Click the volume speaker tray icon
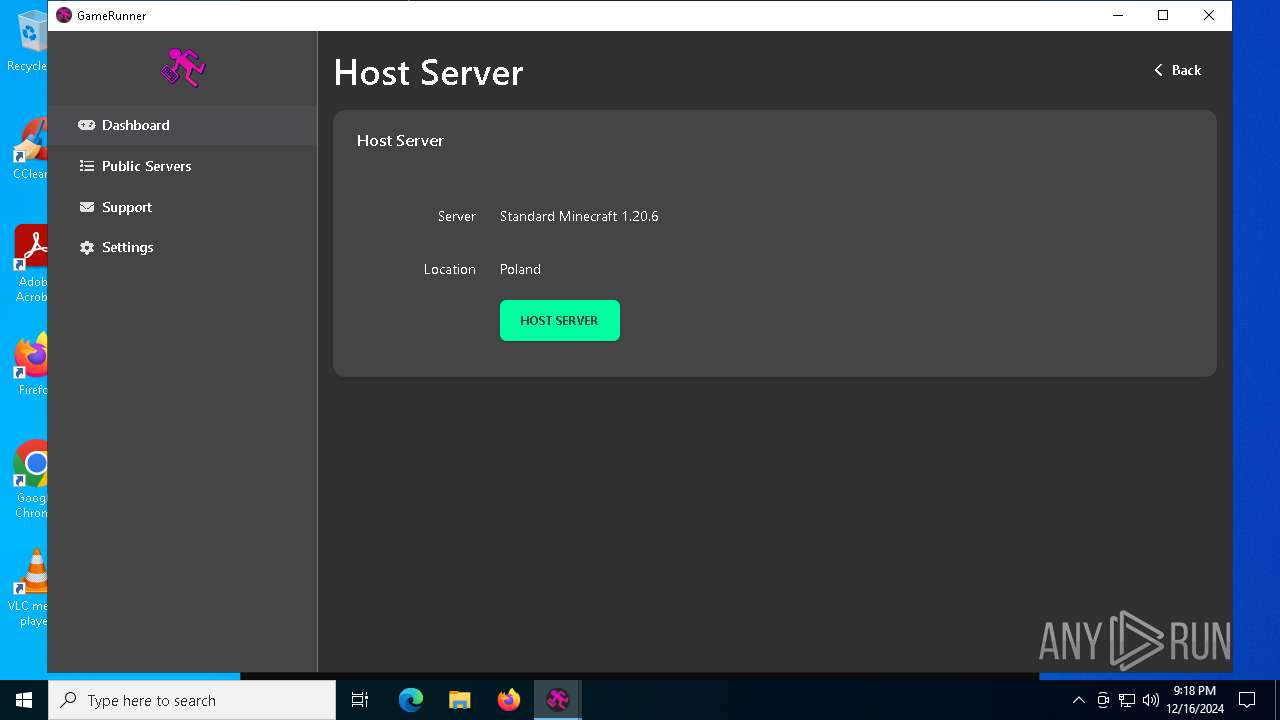This screenshot has width=1280, height=720. (x=1150, y=700)
